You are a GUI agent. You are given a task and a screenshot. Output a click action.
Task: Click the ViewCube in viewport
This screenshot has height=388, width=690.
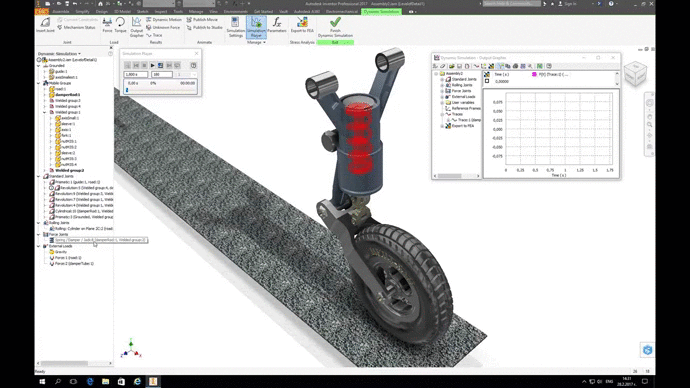(635, 73)
